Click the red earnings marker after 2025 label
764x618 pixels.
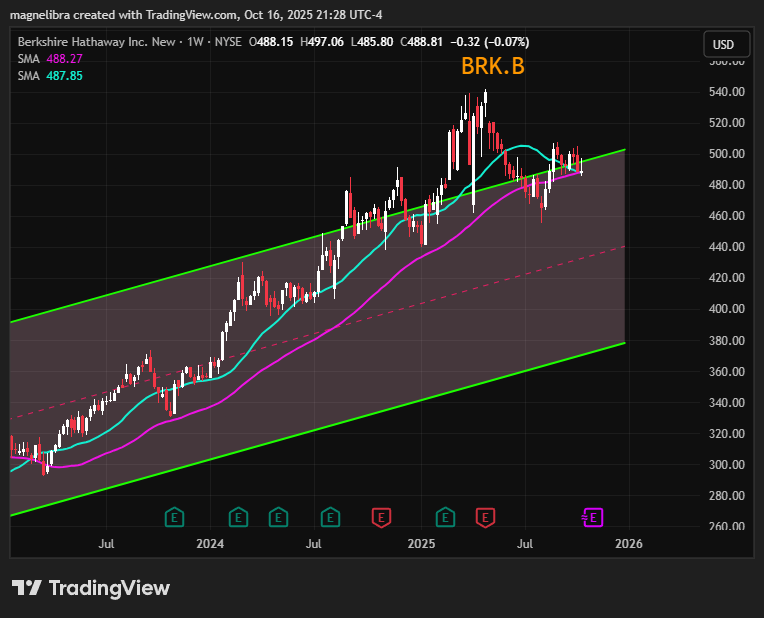tap(485, 517)
